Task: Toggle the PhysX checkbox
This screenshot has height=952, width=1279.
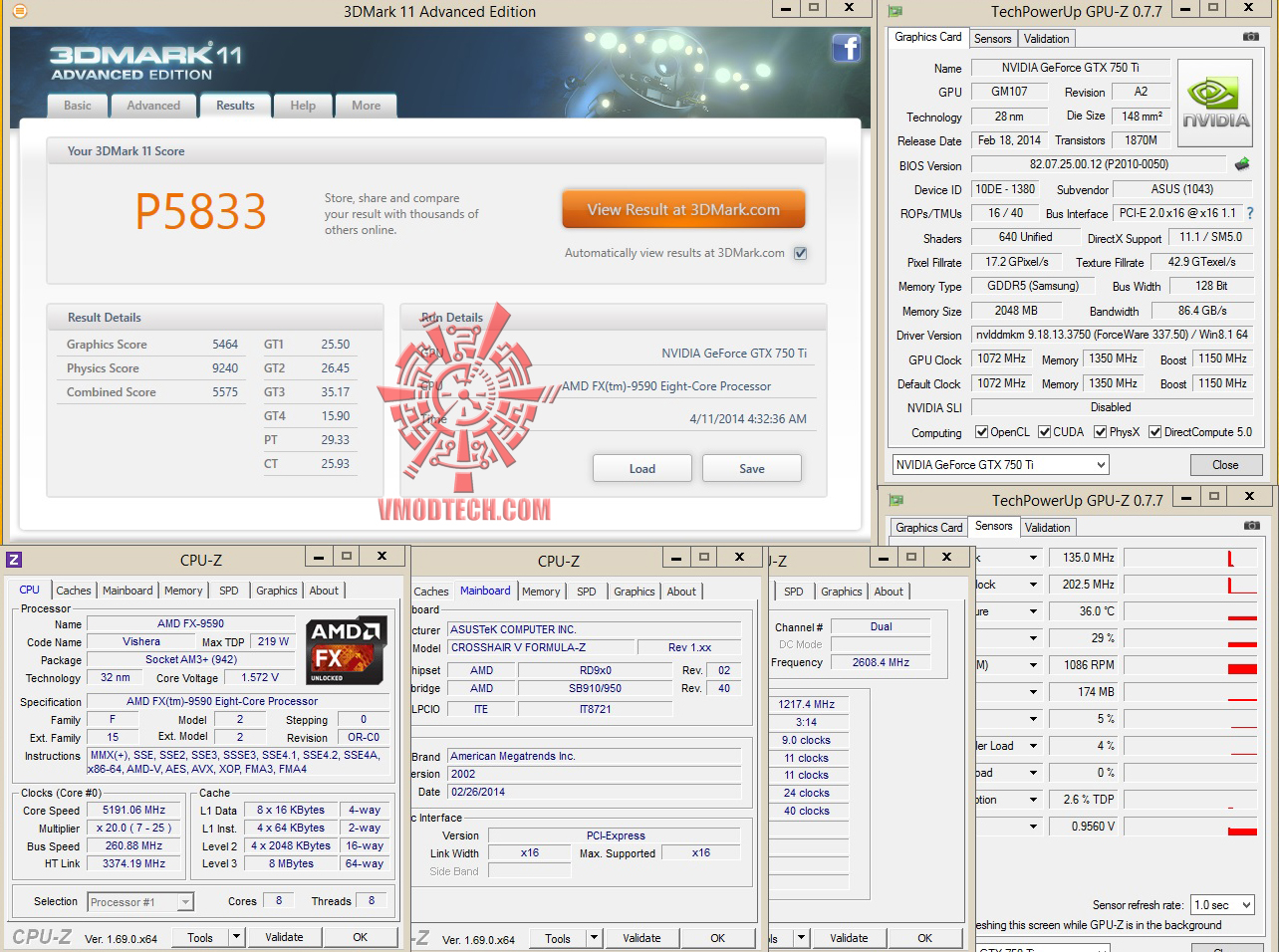Action: [1100, 432]
